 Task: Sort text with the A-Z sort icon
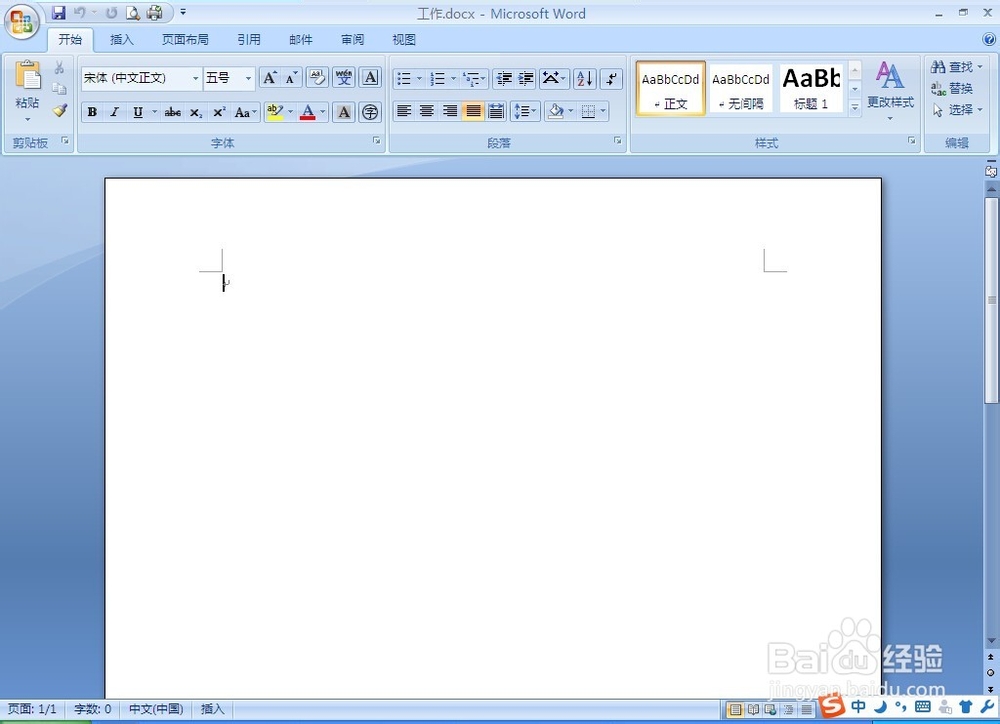585,78
